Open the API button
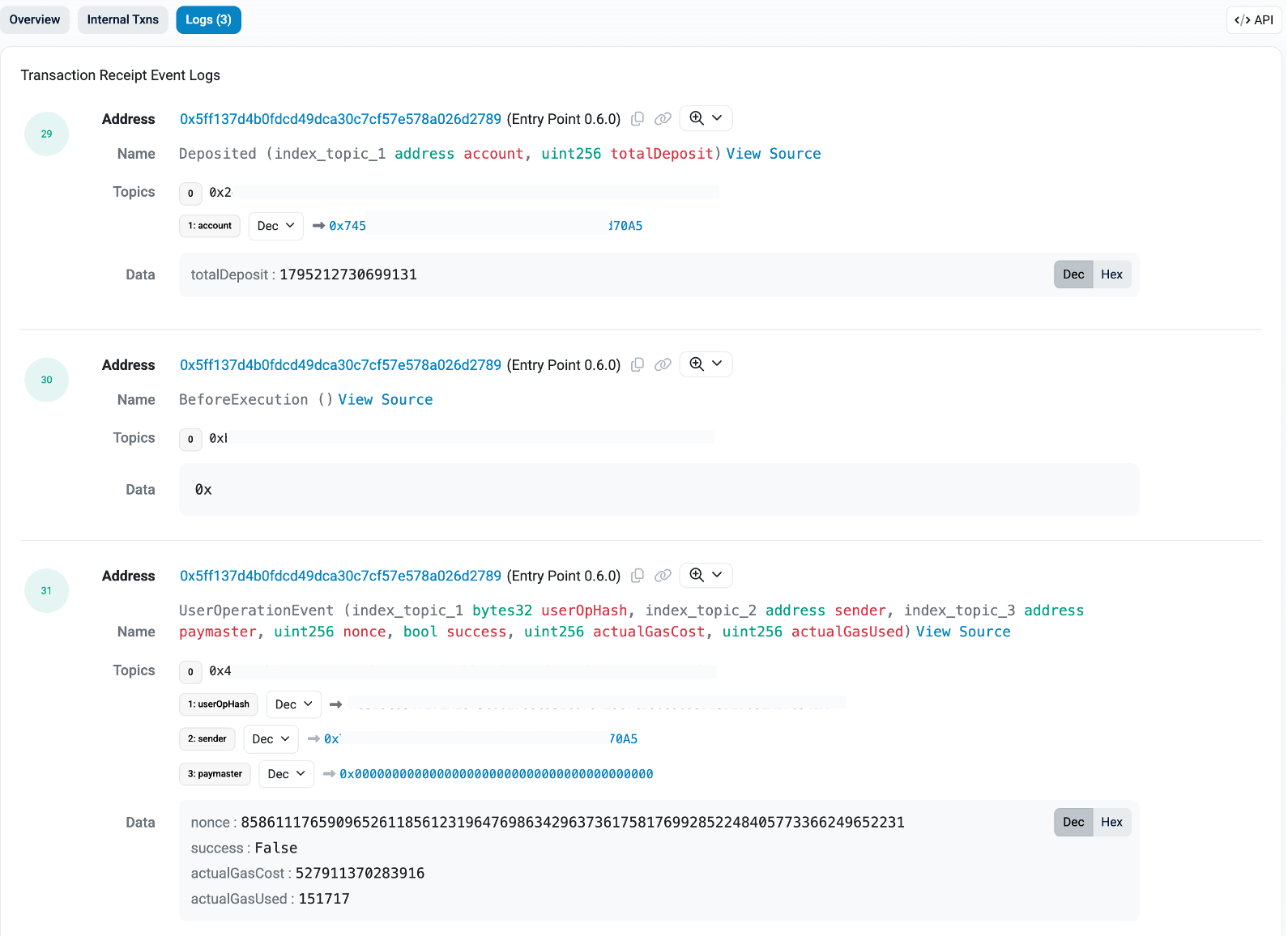This screenshot has width=1288, height=936. 1253,19
